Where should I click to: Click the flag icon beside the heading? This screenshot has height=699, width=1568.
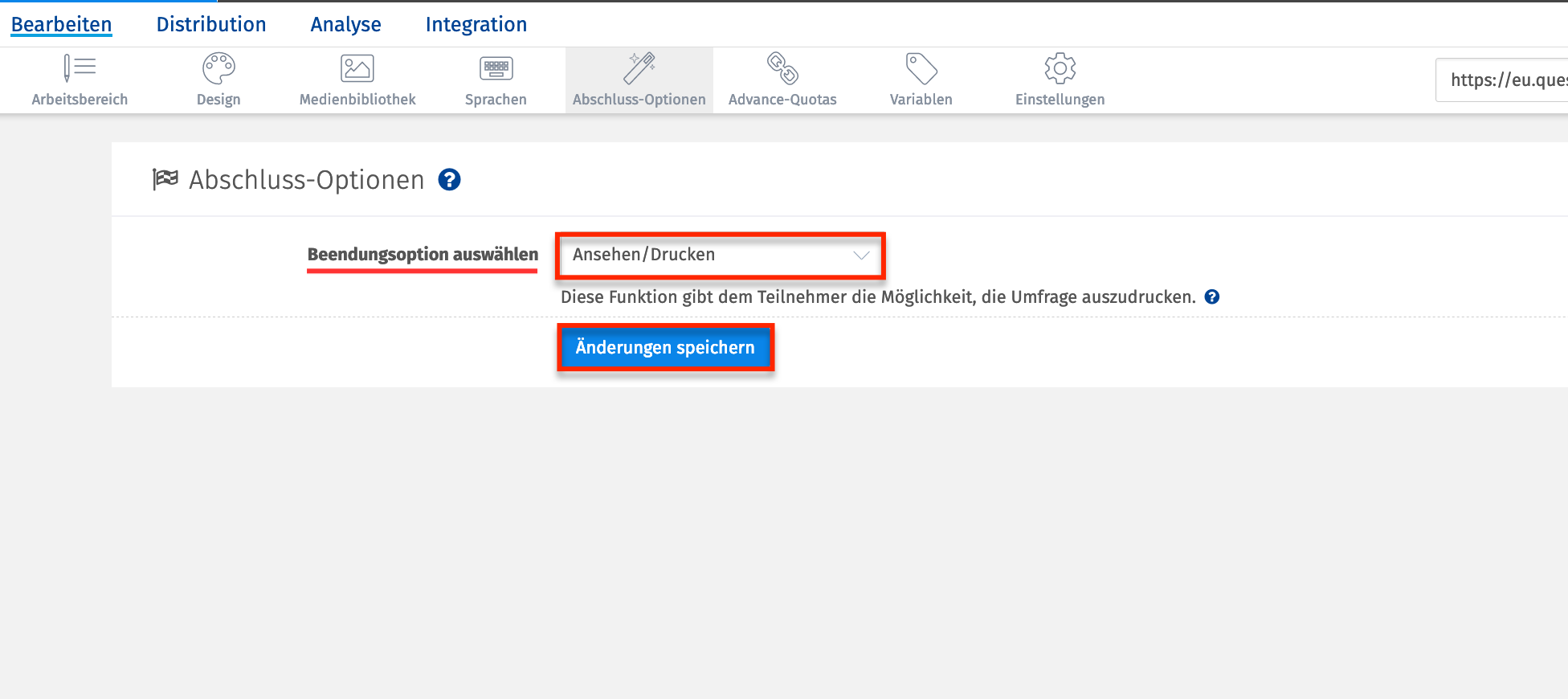pyautogui.click(x=165, y=179)
